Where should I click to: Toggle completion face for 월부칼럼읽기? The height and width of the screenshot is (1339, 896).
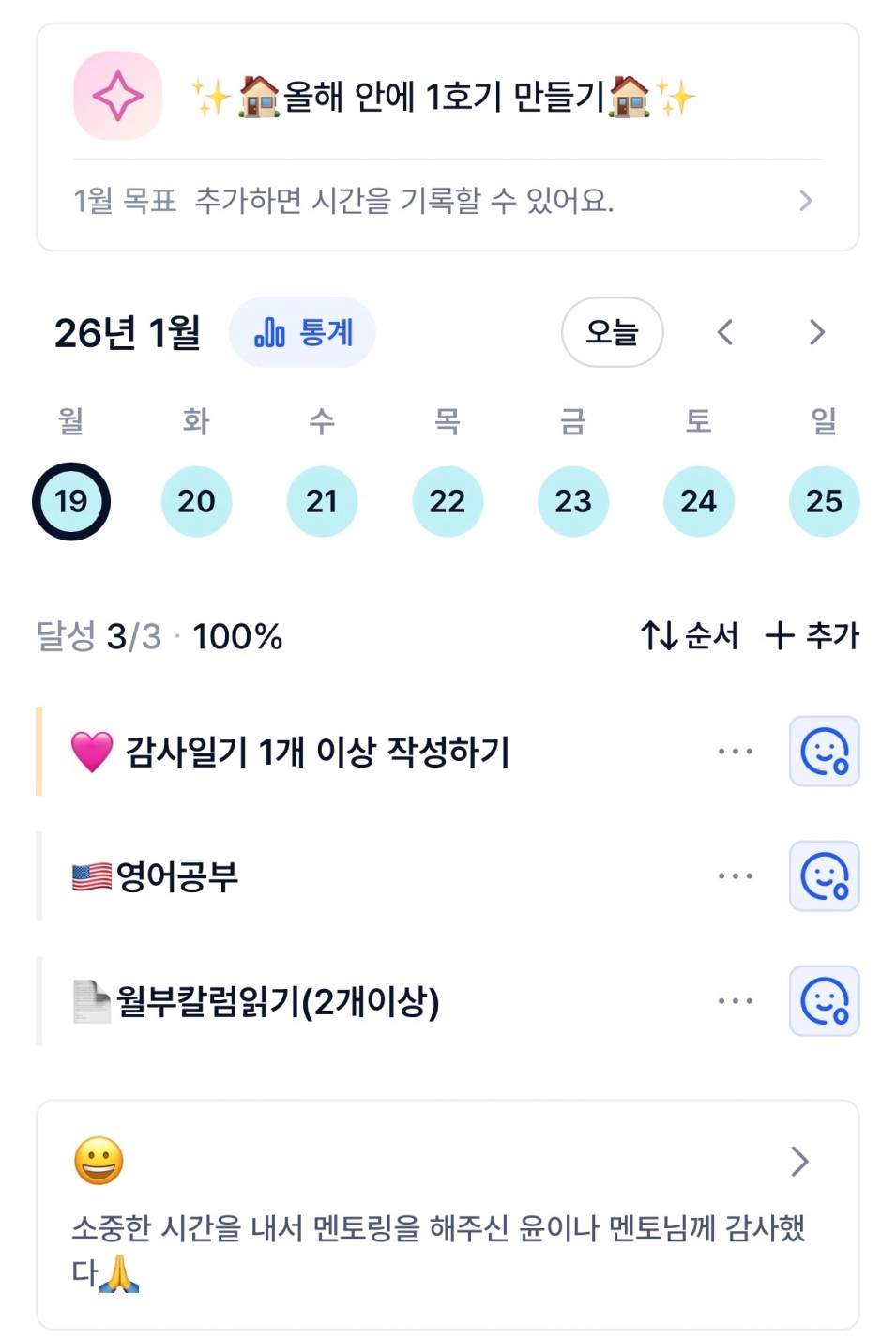824,1001
